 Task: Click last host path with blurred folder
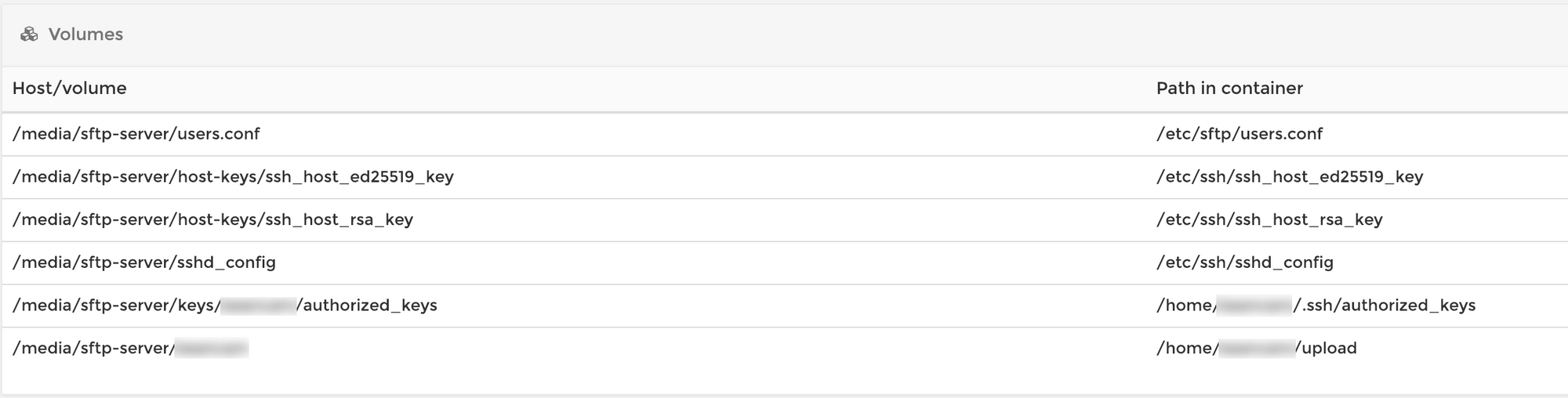coord(131,349)
